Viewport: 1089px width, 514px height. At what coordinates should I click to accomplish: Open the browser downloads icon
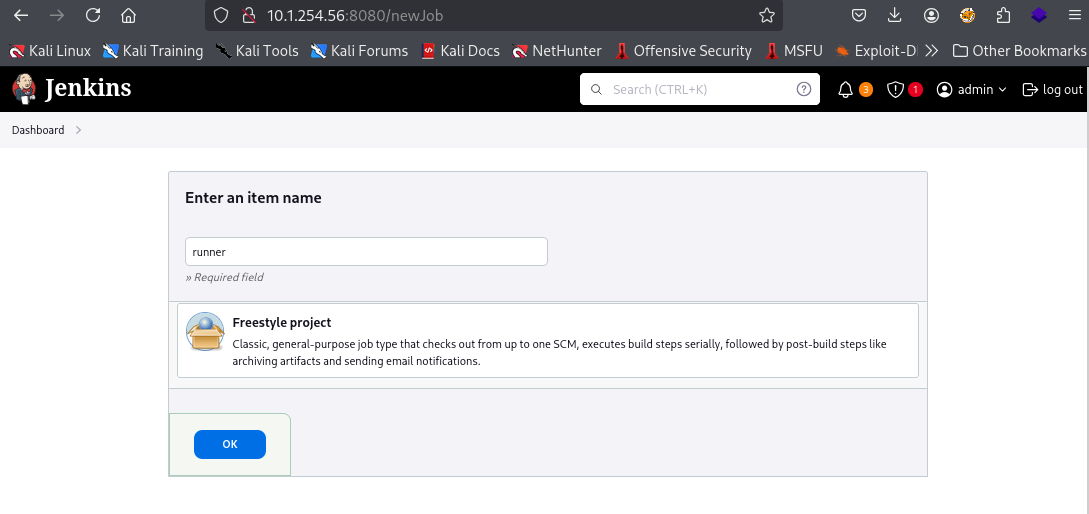point(895,15)
